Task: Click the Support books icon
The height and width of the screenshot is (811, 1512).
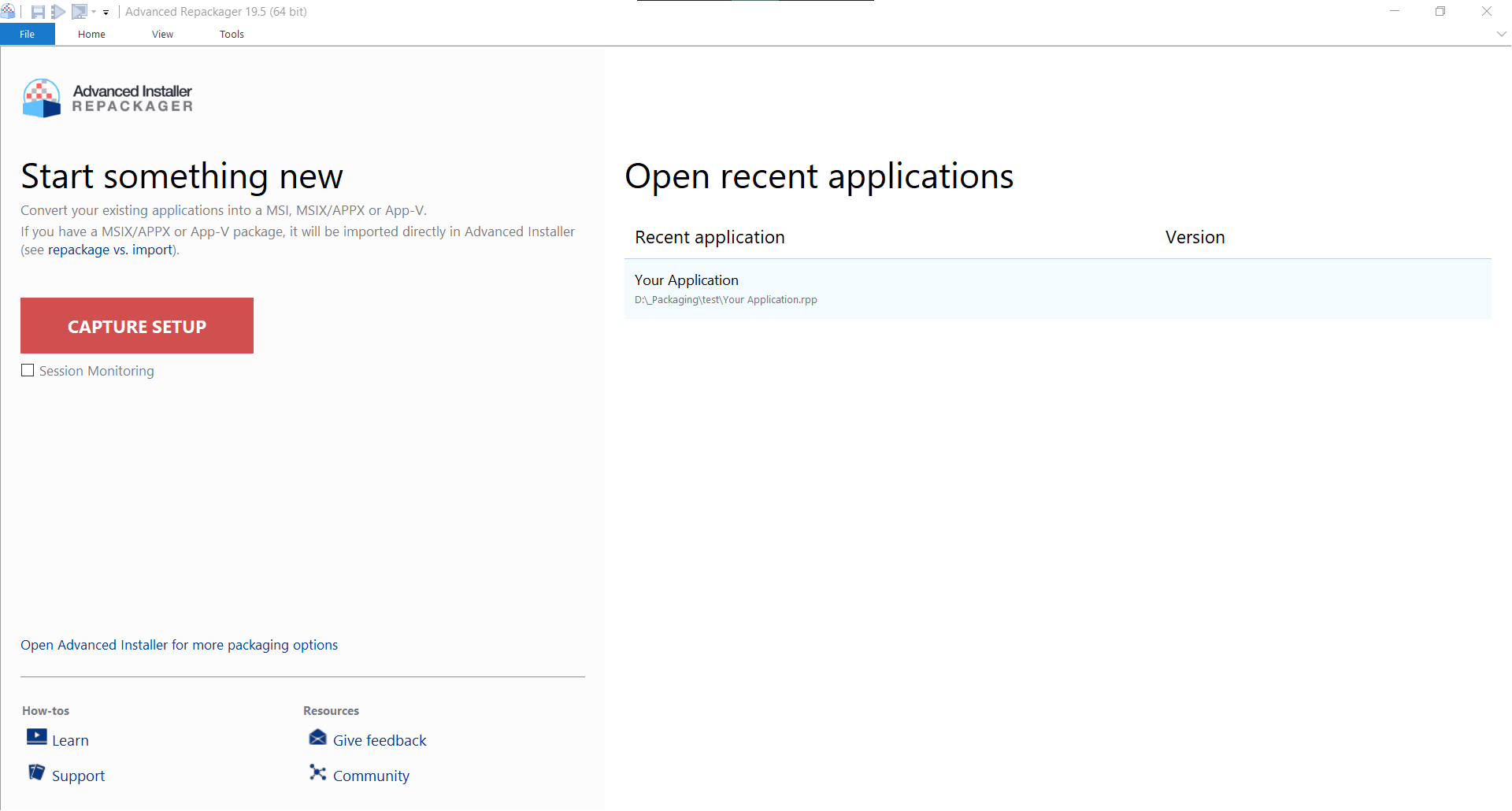Action: (x=36, y=772)
